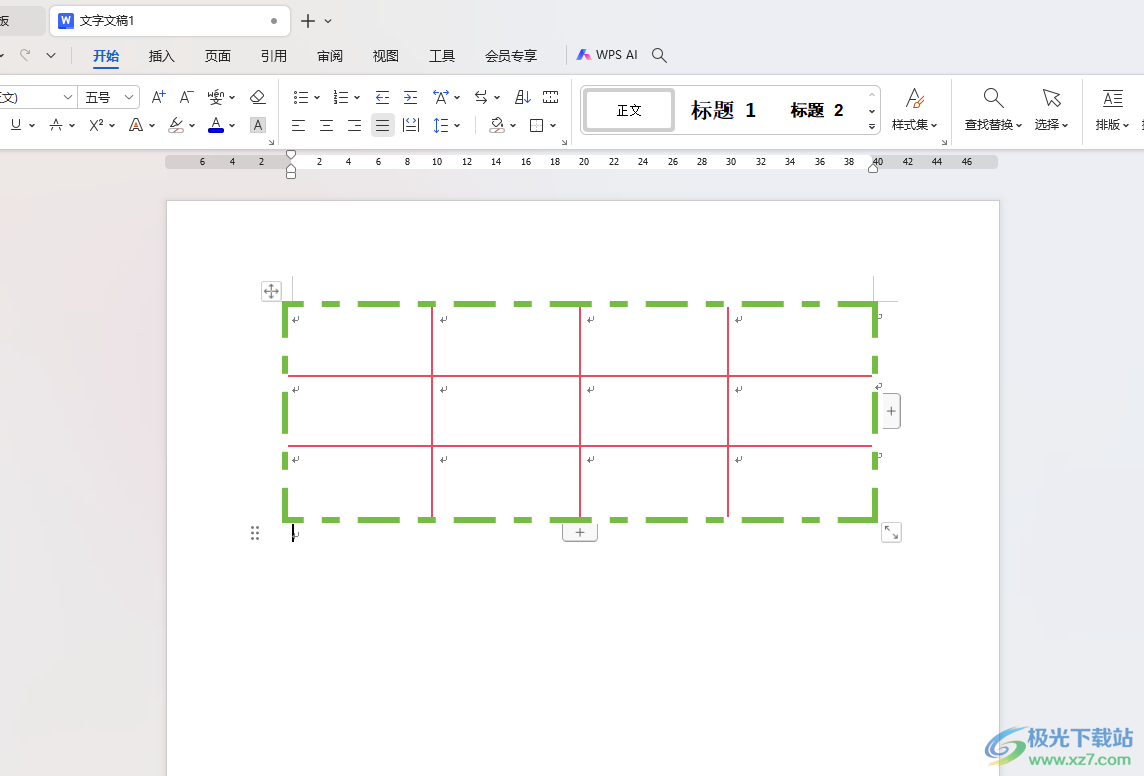The image size is (1144, 776).
Task: Open the paragraph settings dialog launcher
Action: click(x=564, y=142)
